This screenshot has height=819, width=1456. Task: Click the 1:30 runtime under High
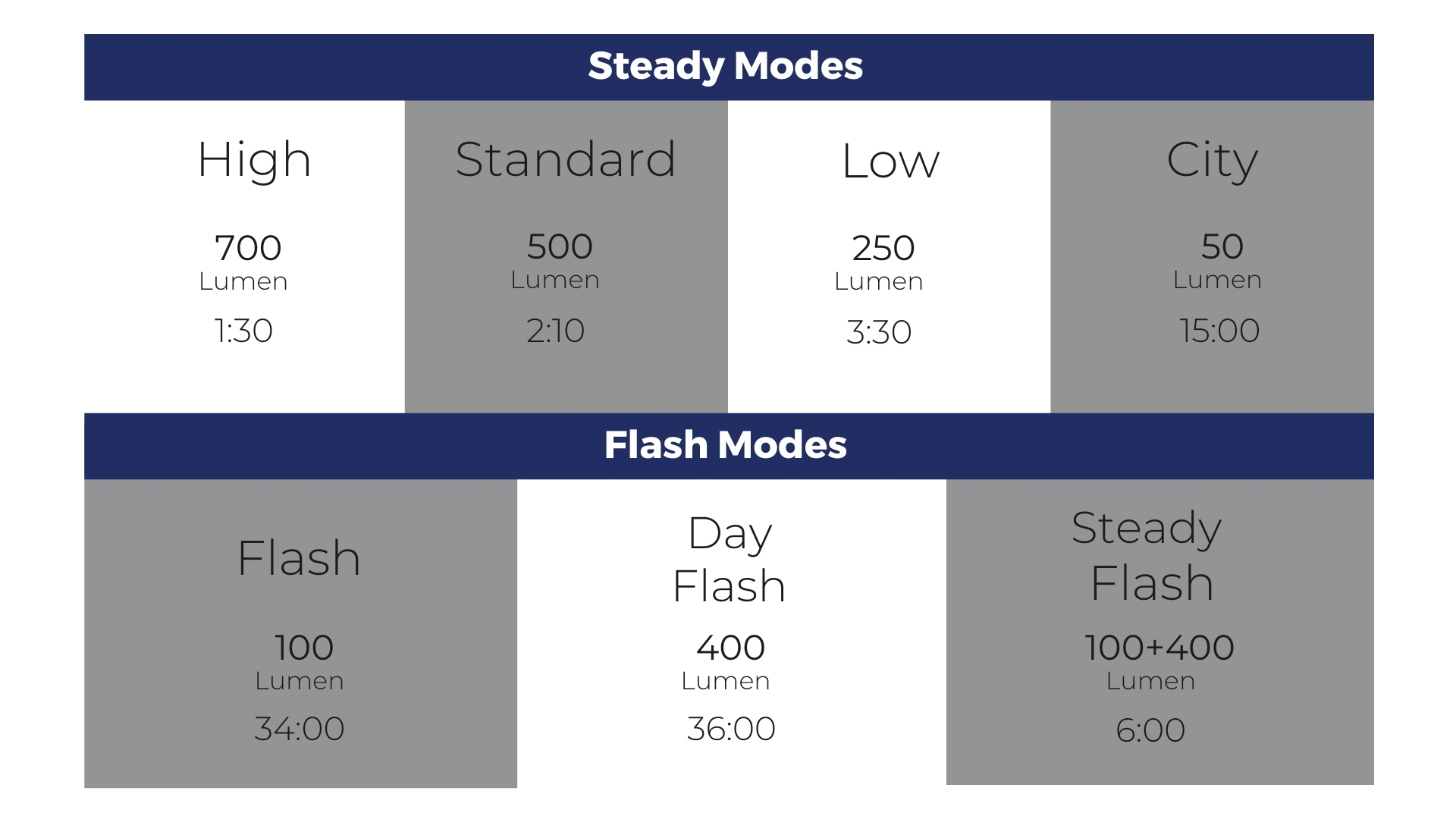(243, 331)
